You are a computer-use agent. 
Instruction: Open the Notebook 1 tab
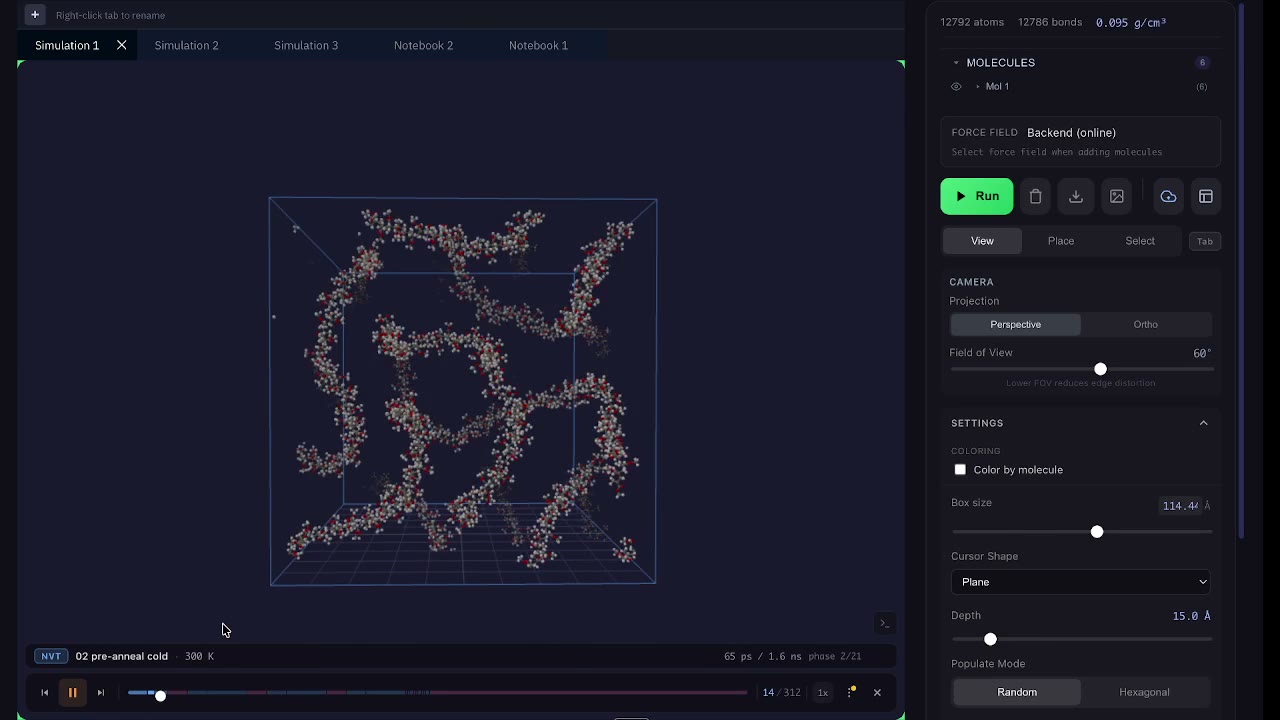coord(538,45)
